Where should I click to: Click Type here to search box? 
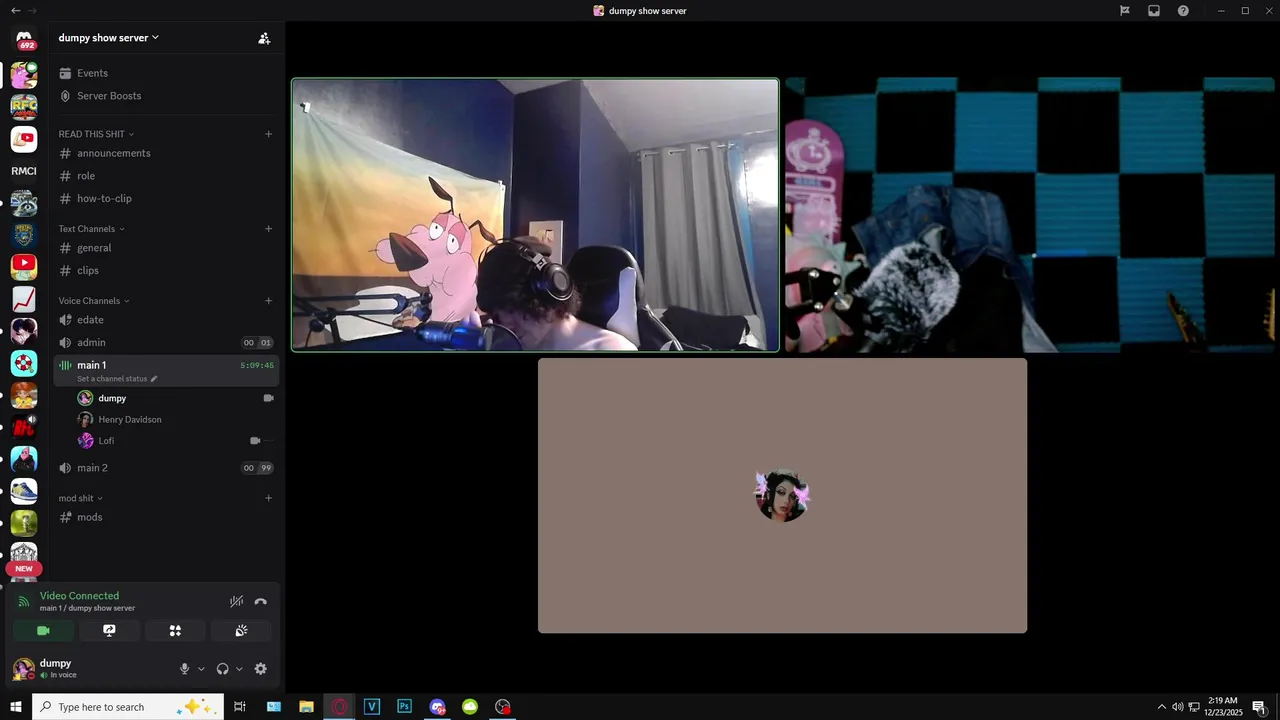[x=128, y=707]
